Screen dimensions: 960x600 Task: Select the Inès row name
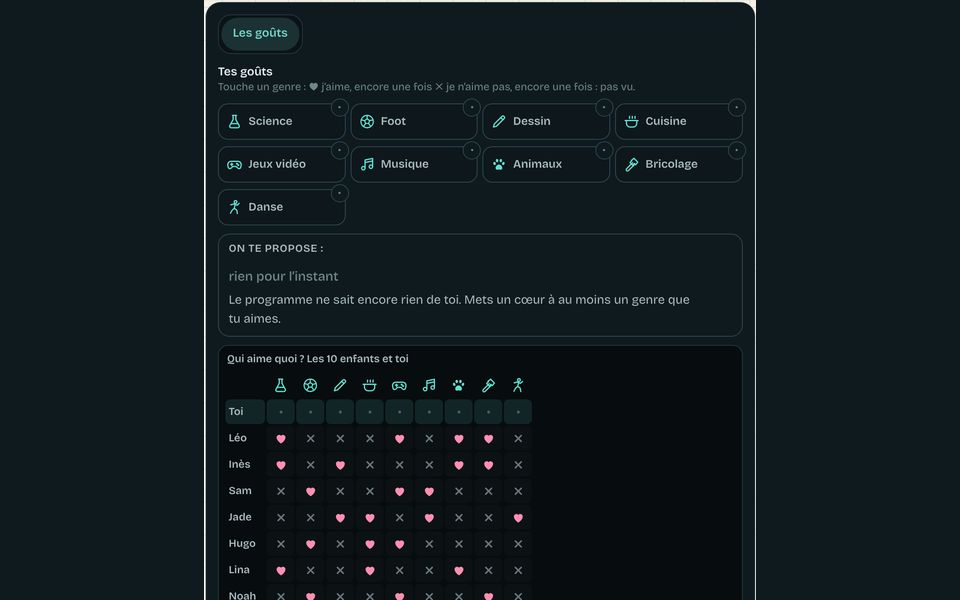coord(239,464)
